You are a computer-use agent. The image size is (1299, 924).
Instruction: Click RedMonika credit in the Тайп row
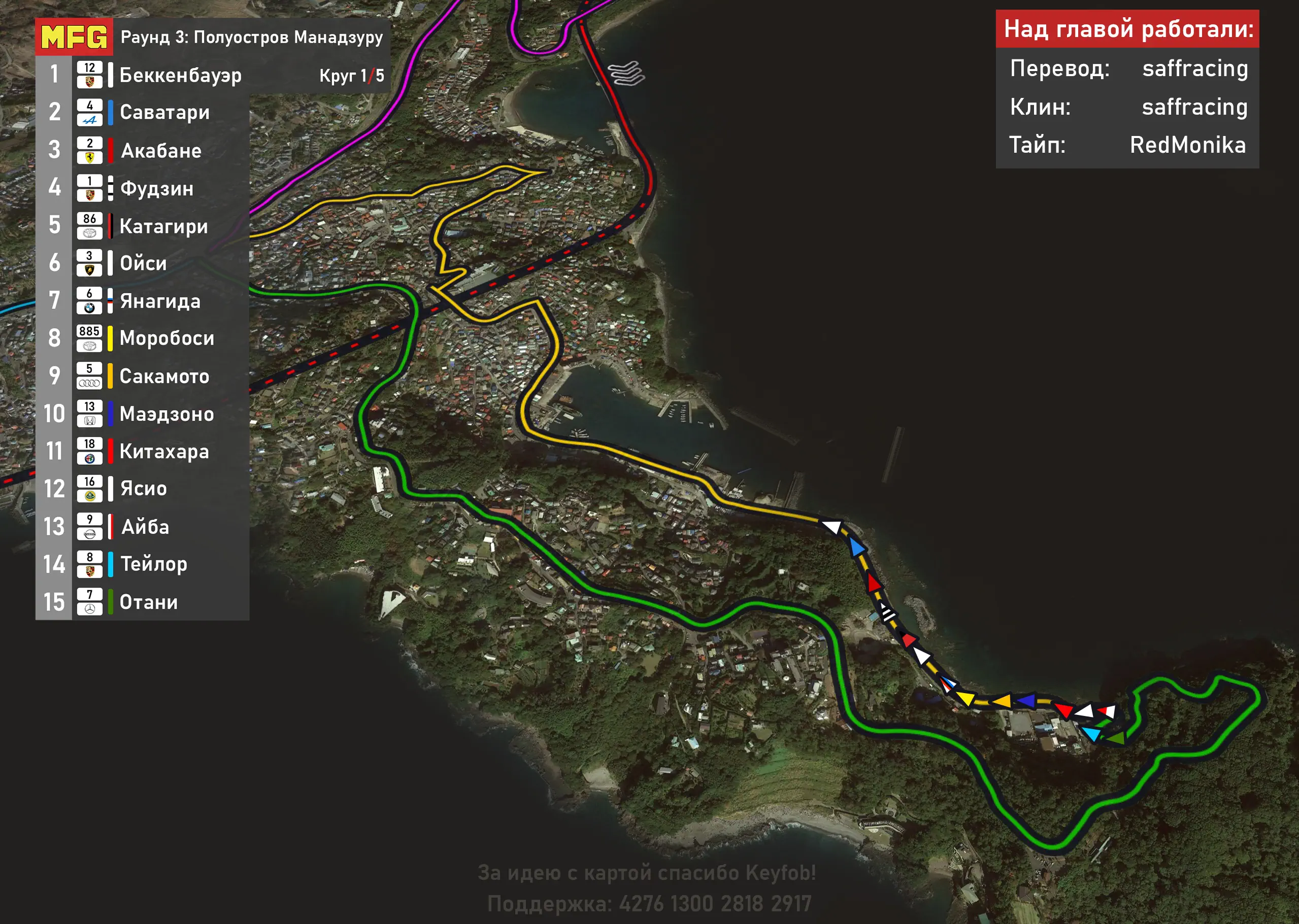coord(1187,145)
